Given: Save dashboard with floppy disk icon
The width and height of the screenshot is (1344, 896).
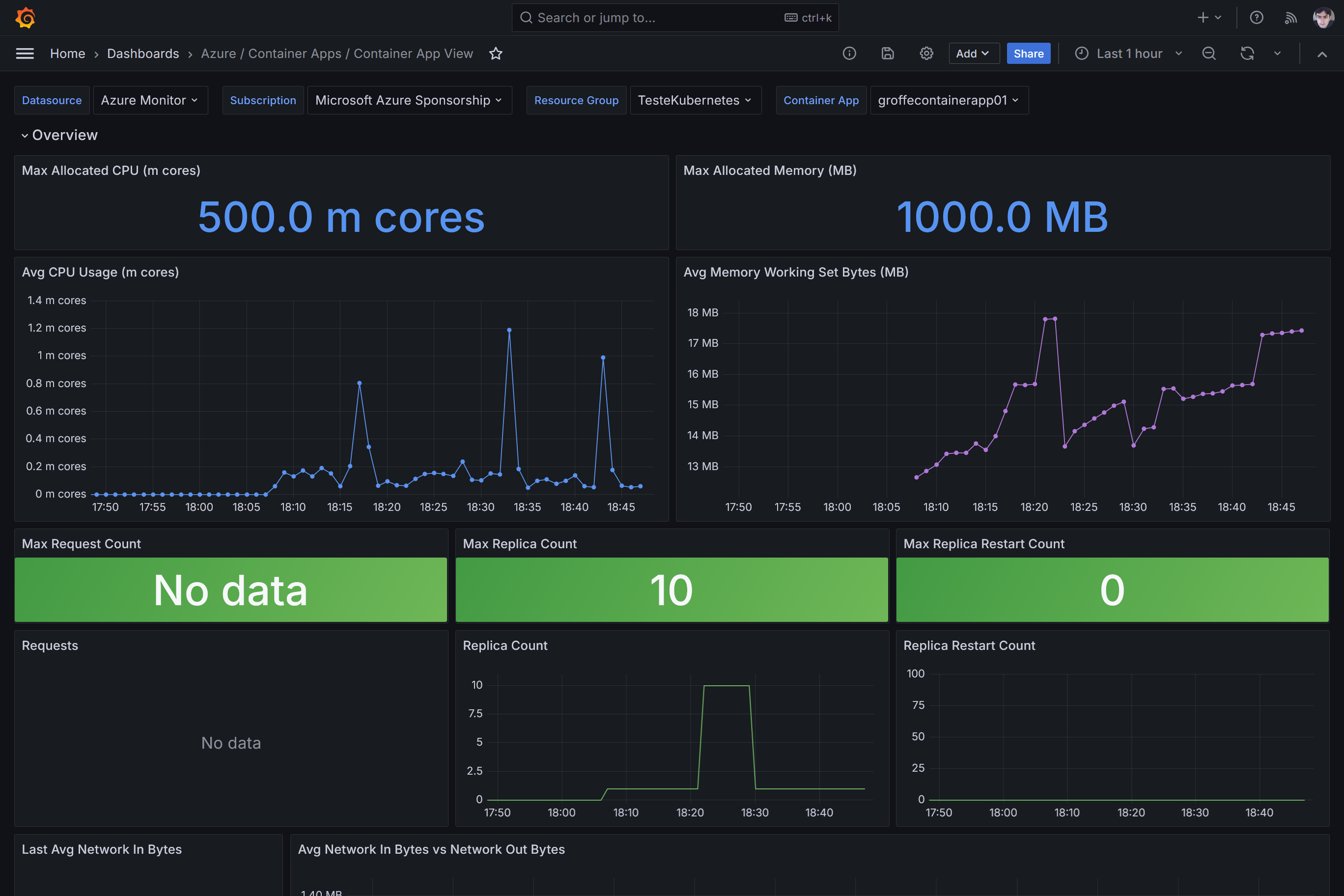Looking at the screenshot, I should (x=888, y=54).
